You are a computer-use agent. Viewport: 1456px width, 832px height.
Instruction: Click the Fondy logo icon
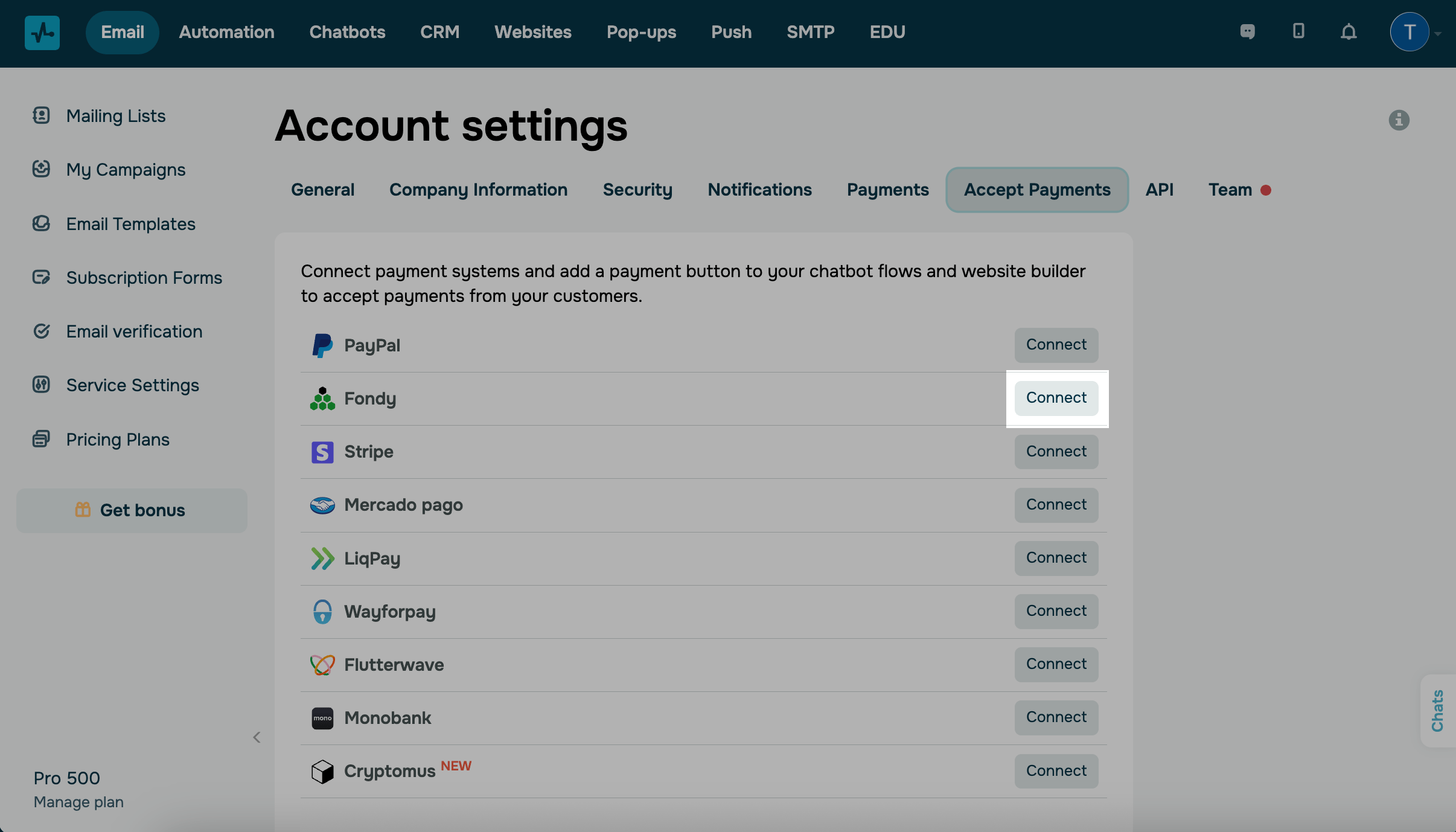click(322, 398)
